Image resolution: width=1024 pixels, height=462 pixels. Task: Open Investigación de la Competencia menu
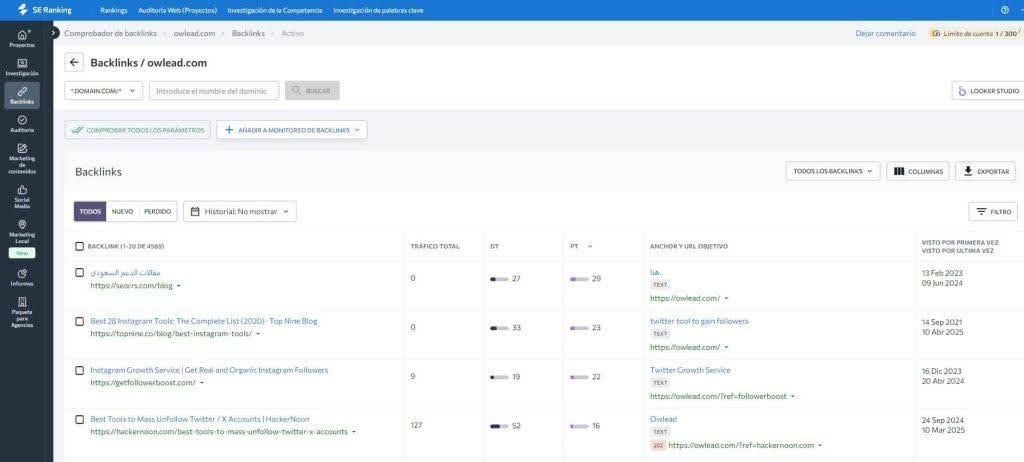click(x=275, y=10)
